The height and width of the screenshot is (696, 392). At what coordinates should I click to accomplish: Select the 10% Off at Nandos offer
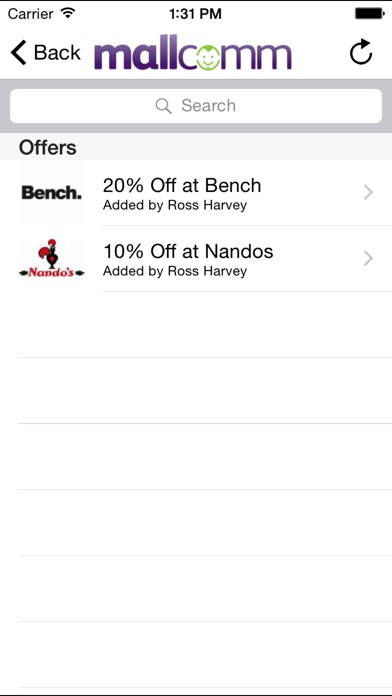point(196,258)
